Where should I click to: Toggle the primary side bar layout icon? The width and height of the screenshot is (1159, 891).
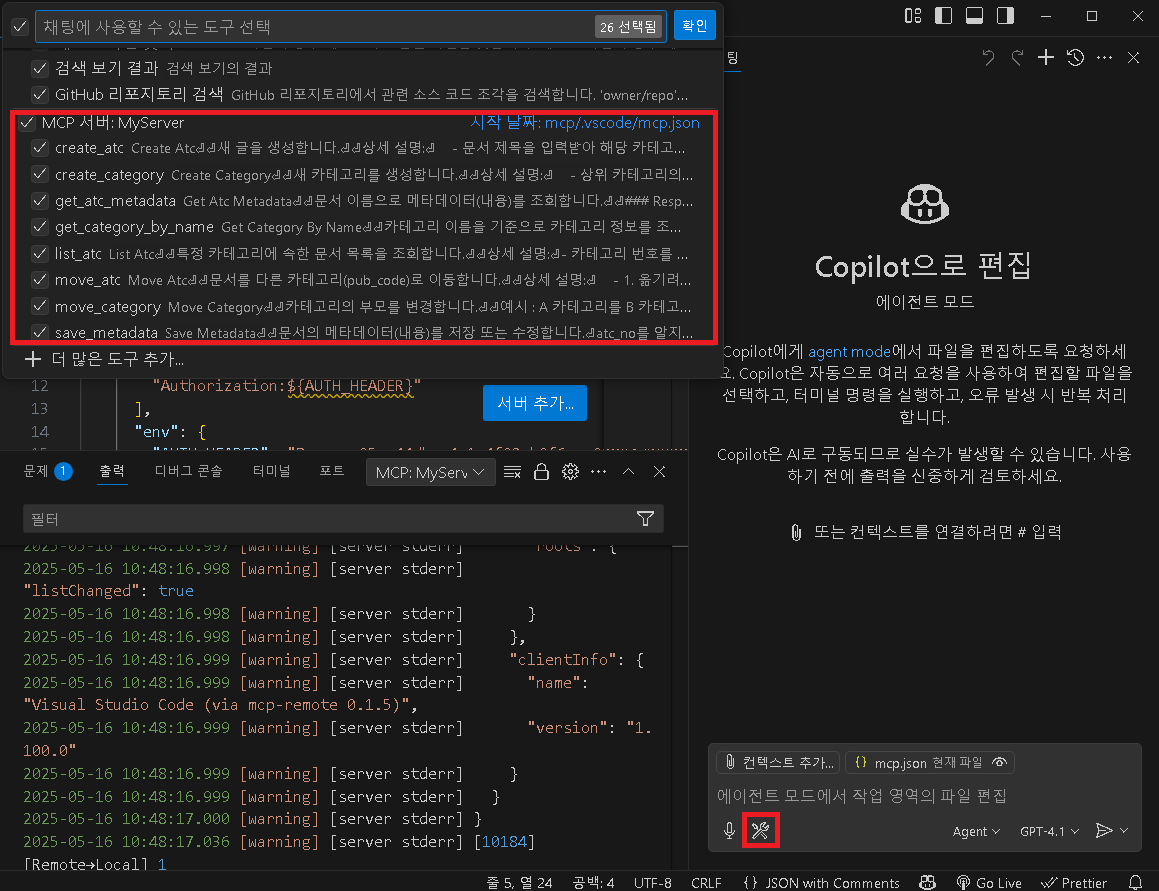coord(943,16)
